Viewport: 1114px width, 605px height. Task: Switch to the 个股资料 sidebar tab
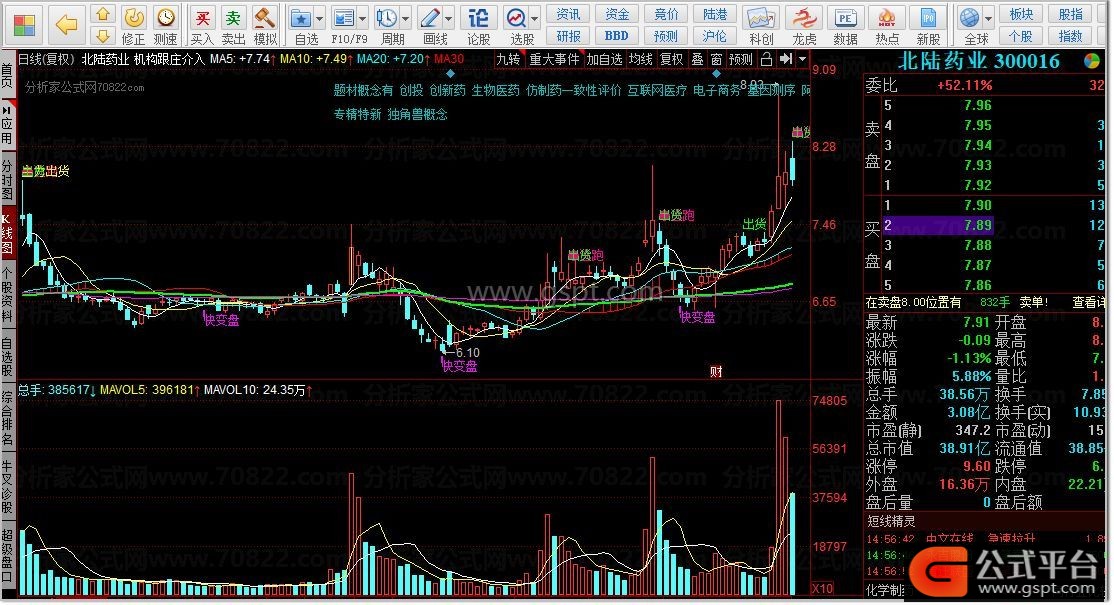[x=7, y=295]
